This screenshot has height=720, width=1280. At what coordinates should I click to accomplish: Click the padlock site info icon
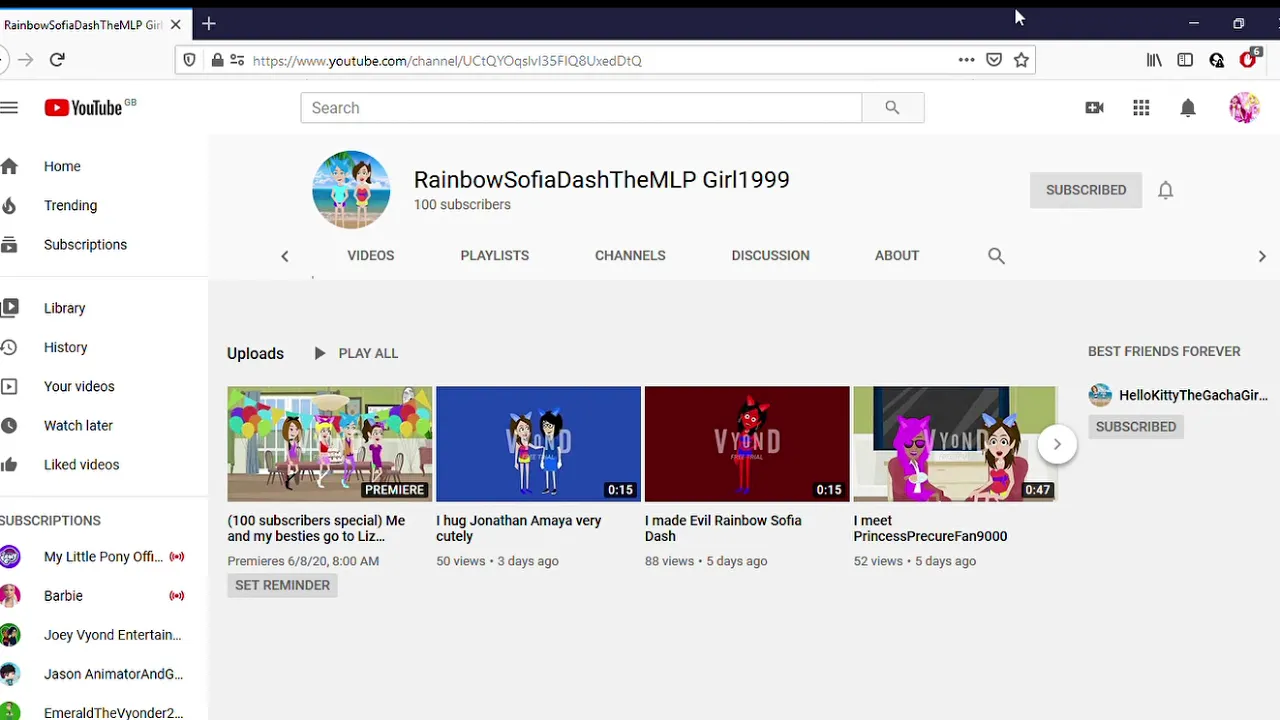pyautogui.click(x=216, y=60)
